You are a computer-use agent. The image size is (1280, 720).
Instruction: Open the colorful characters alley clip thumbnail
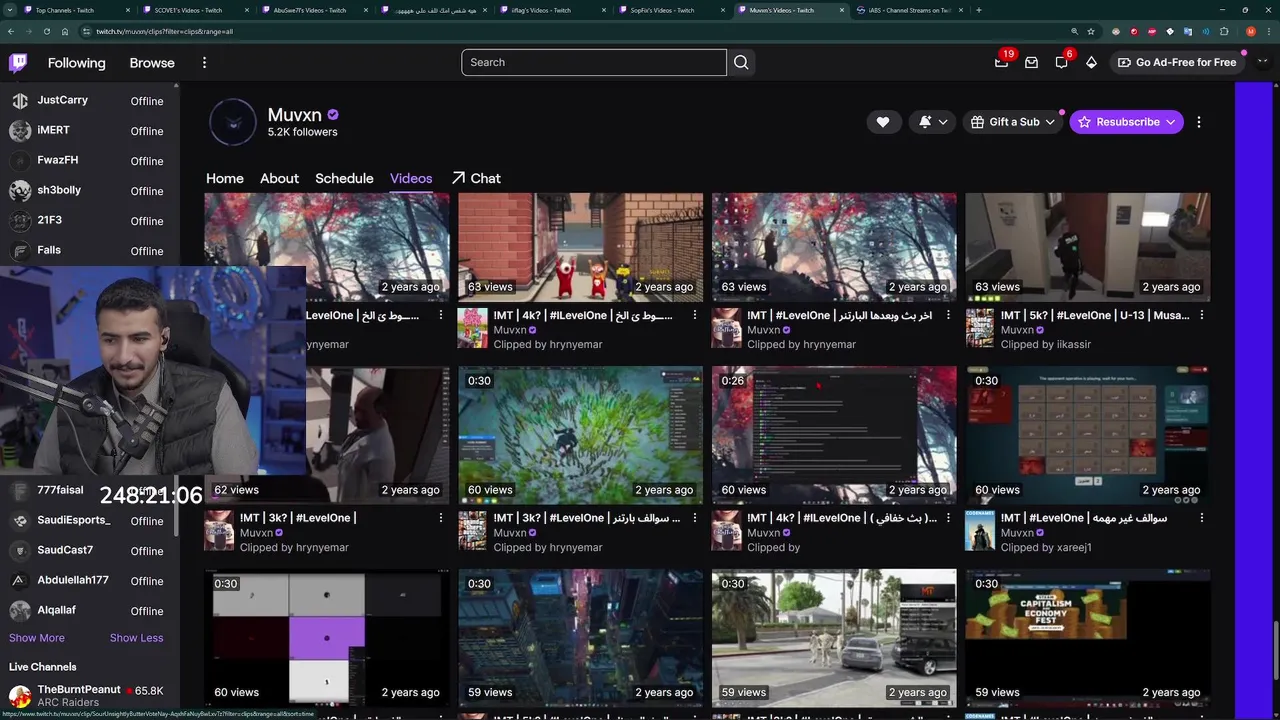(x=581, y=247)
